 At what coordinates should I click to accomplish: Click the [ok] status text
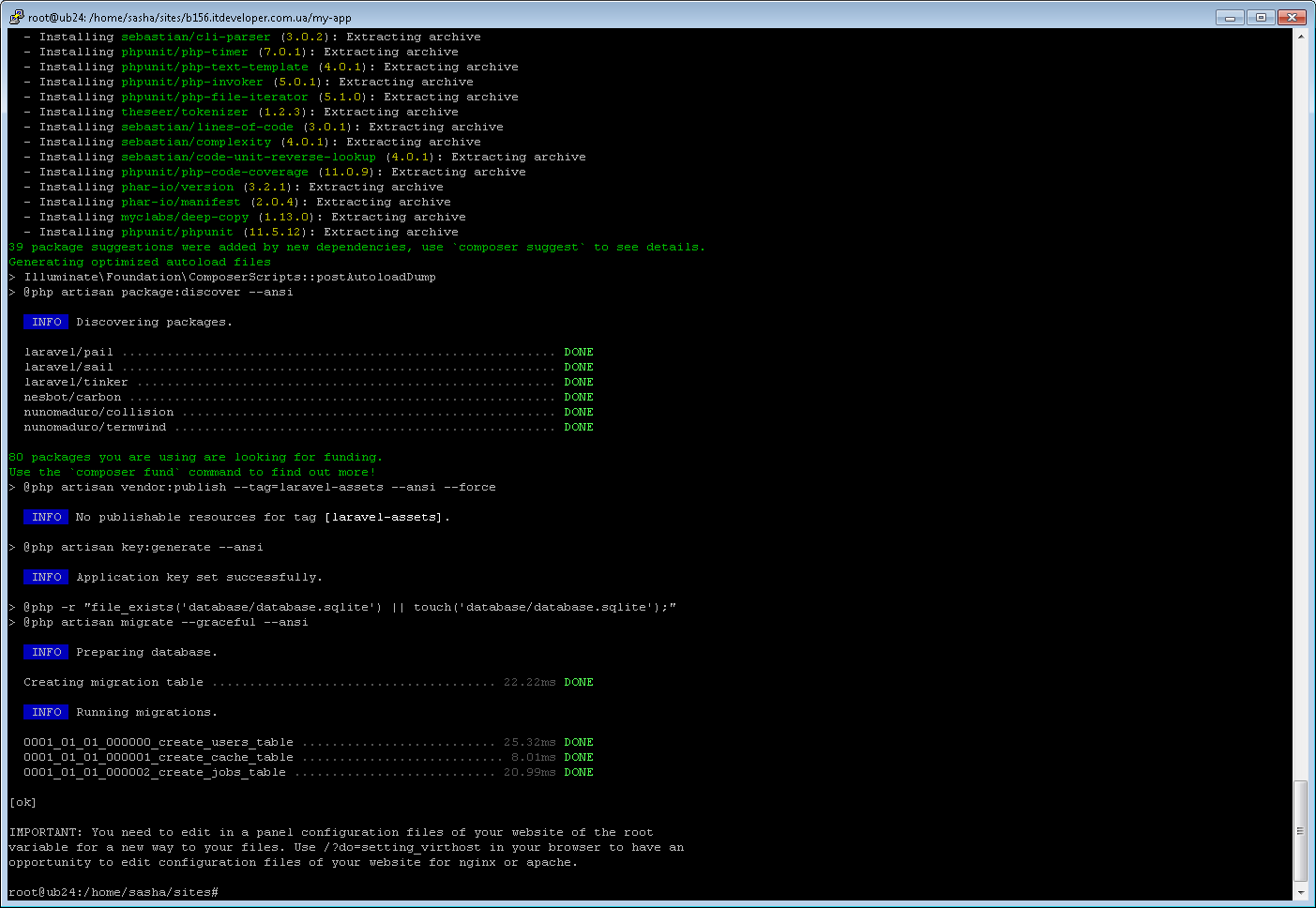point(23,802)
